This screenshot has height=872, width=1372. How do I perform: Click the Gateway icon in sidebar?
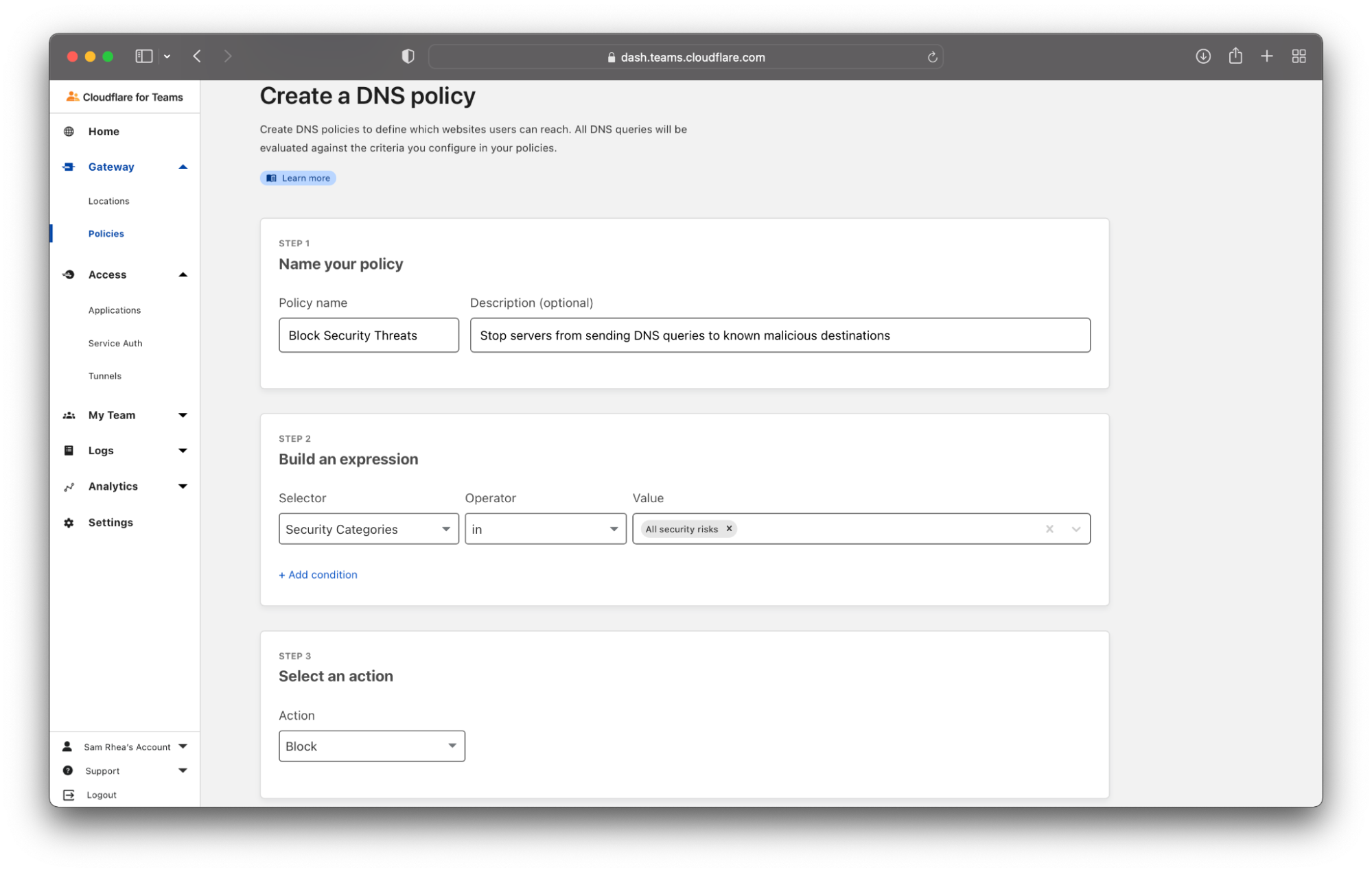click(69, 167)
